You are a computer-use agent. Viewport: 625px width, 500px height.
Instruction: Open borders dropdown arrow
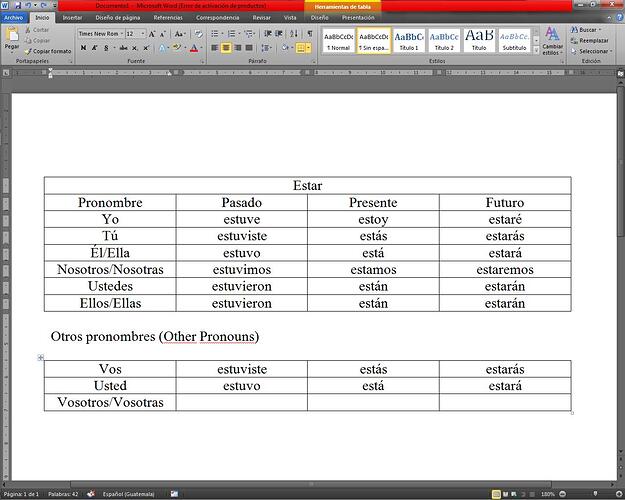click(x=309, y=48)
